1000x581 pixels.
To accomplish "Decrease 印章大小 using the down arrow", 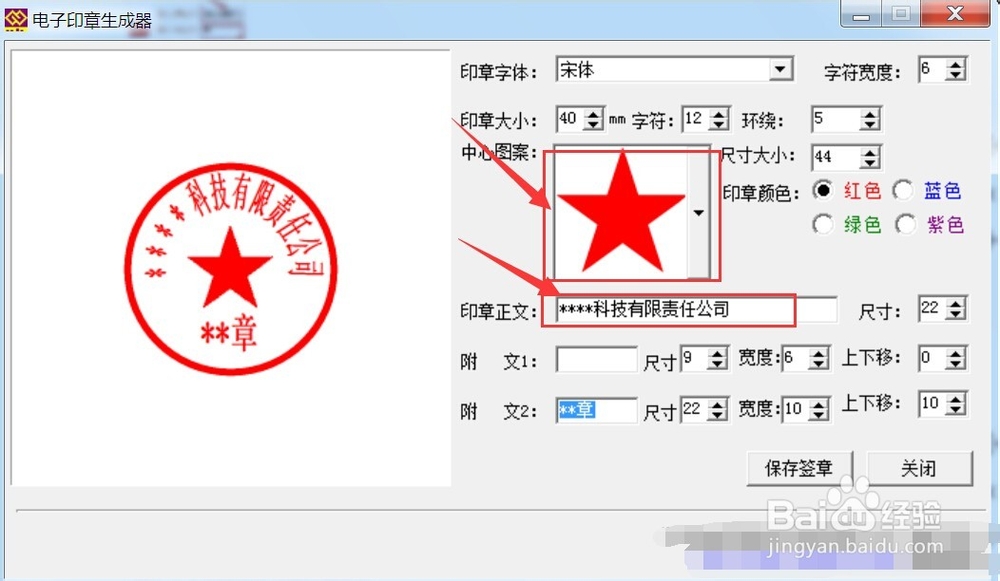I will point(593,124).
